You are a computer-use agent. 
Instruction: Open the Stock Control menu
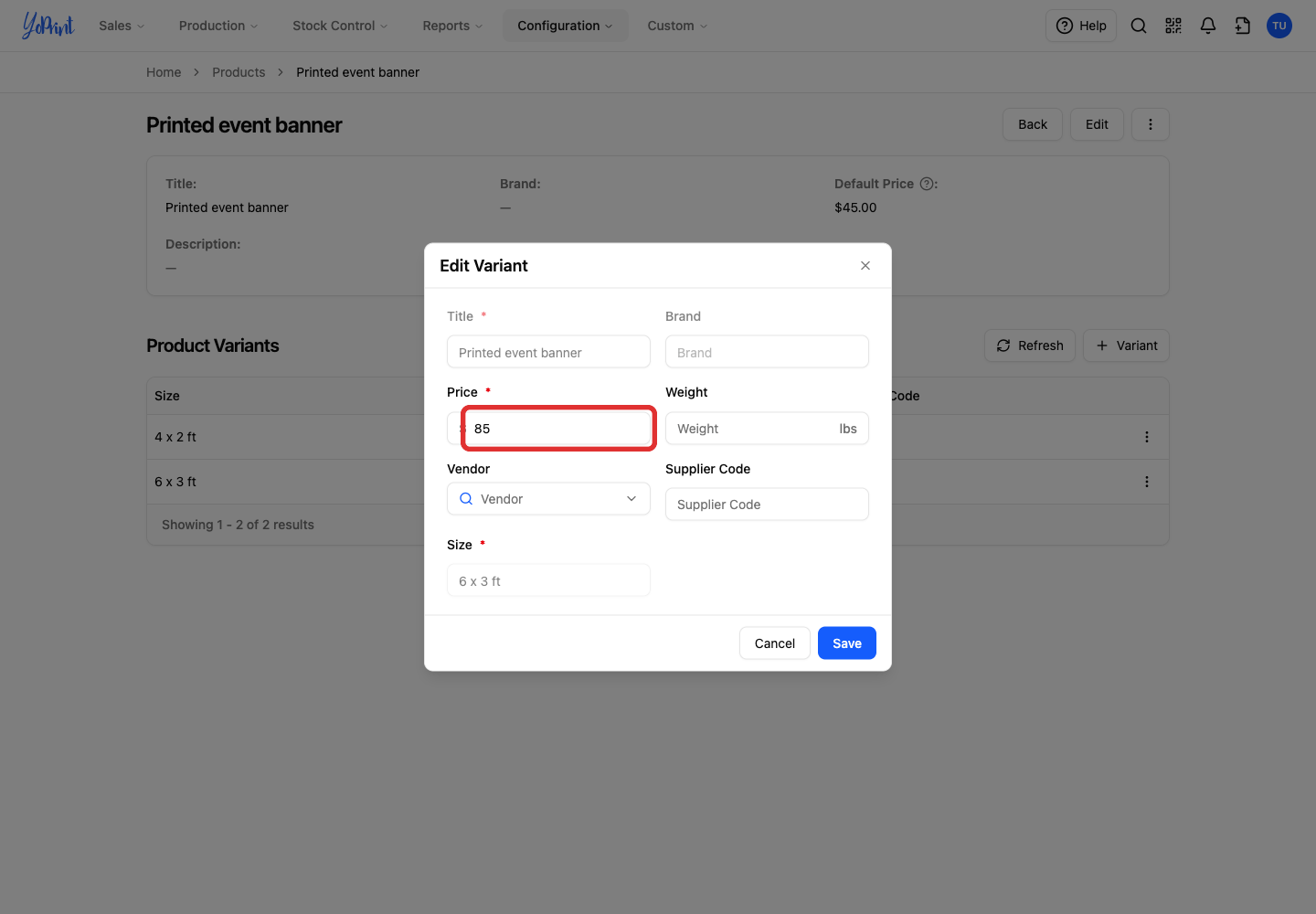(x=340, y=26)
